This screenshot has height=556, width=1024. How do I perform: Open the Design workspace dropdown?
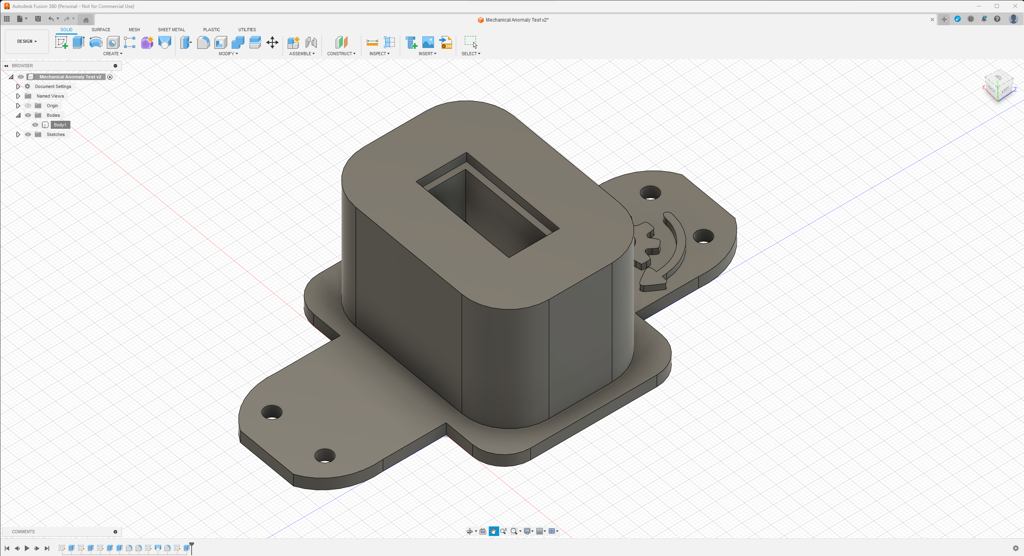[26, 42]
